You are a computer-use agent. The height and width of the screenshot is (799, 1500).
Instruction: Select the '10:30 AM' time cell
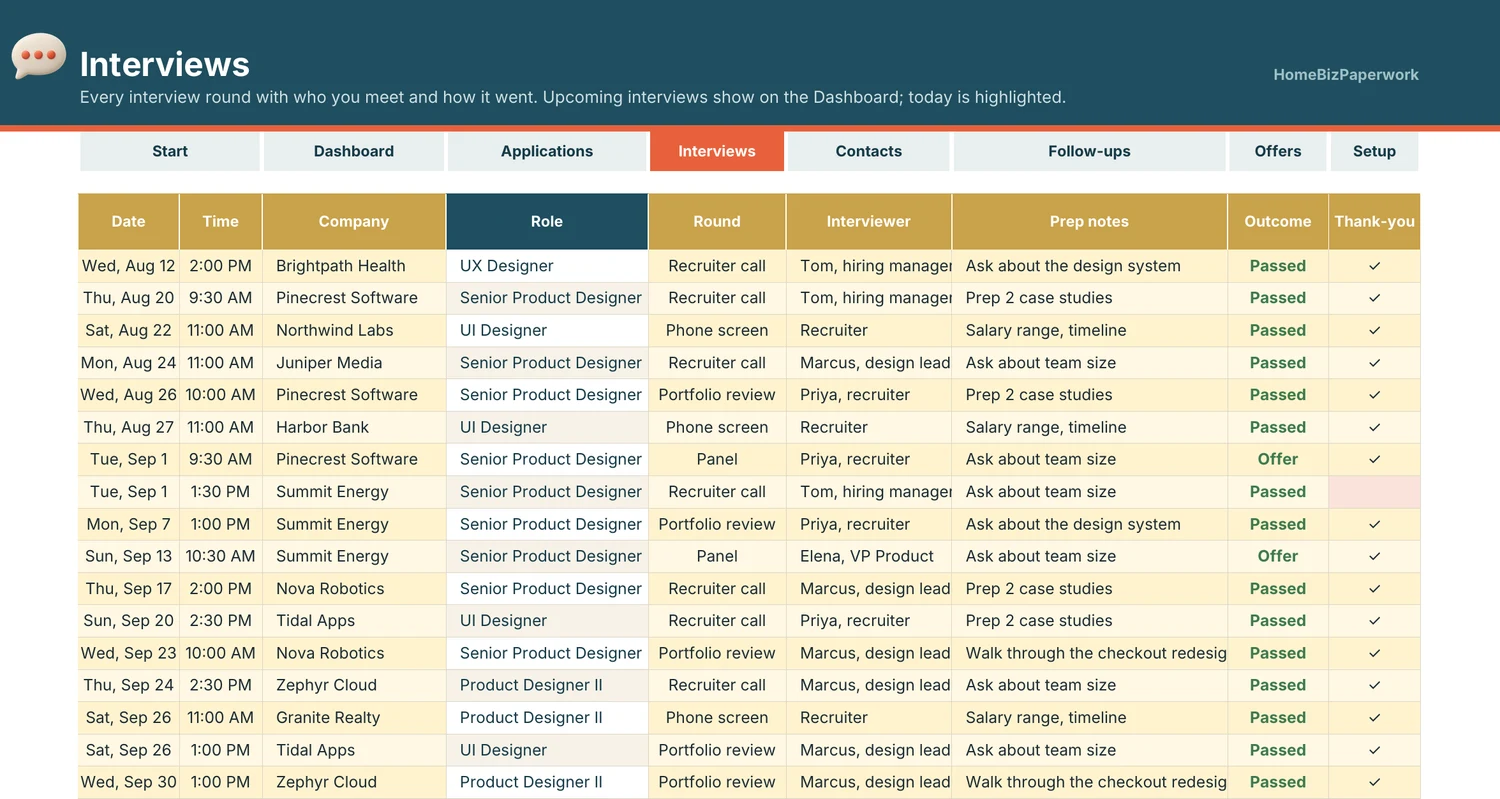click(x=221, y=556)
